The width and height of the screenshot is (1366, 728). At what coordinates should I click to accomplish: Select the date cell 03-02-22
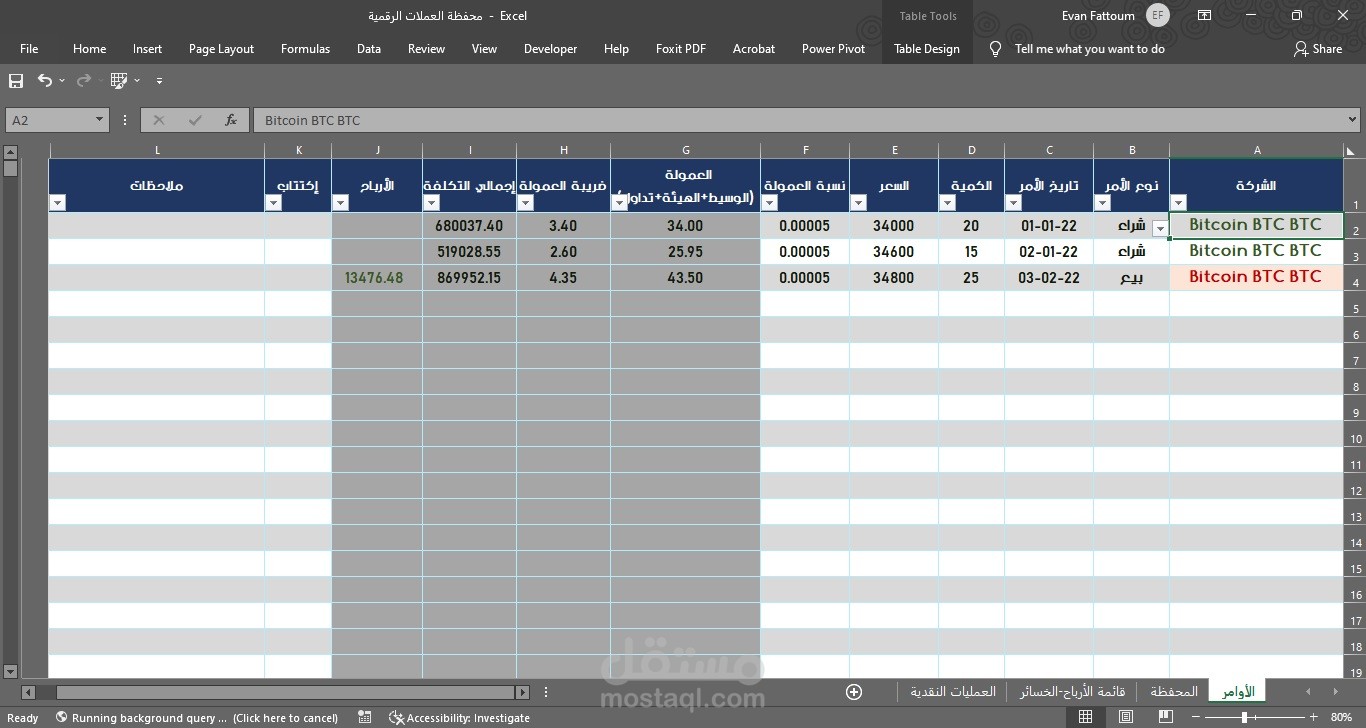[1049, 277]
